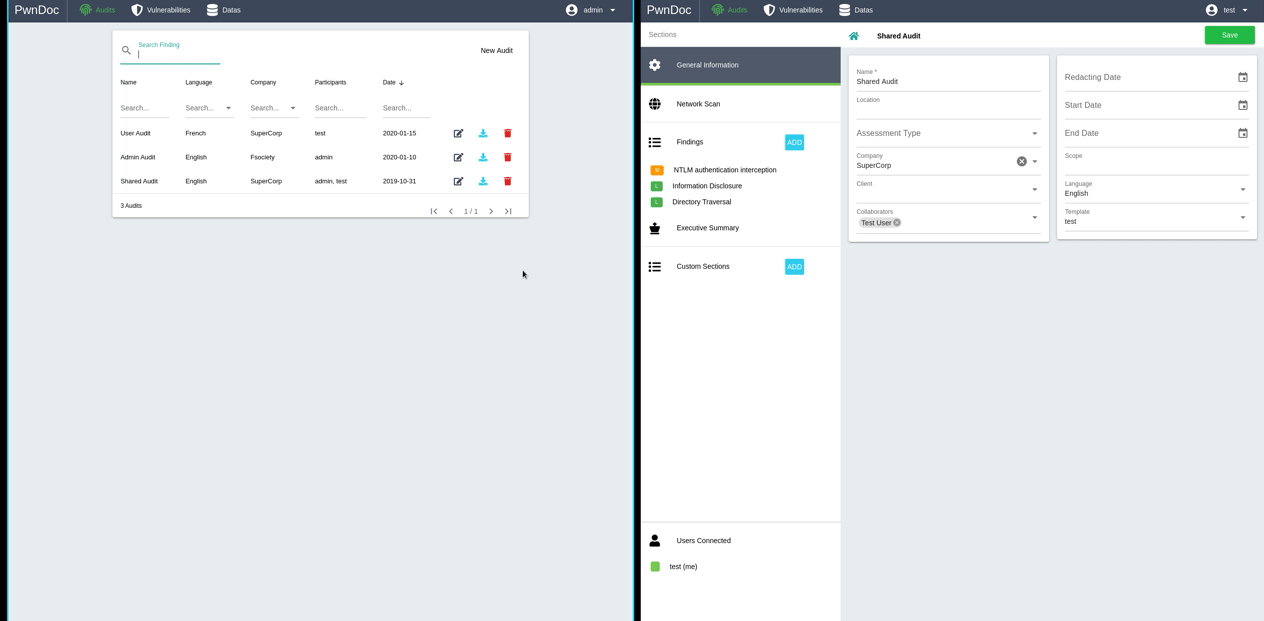Edit the Shared Audit entry

[x=458, y=181]
